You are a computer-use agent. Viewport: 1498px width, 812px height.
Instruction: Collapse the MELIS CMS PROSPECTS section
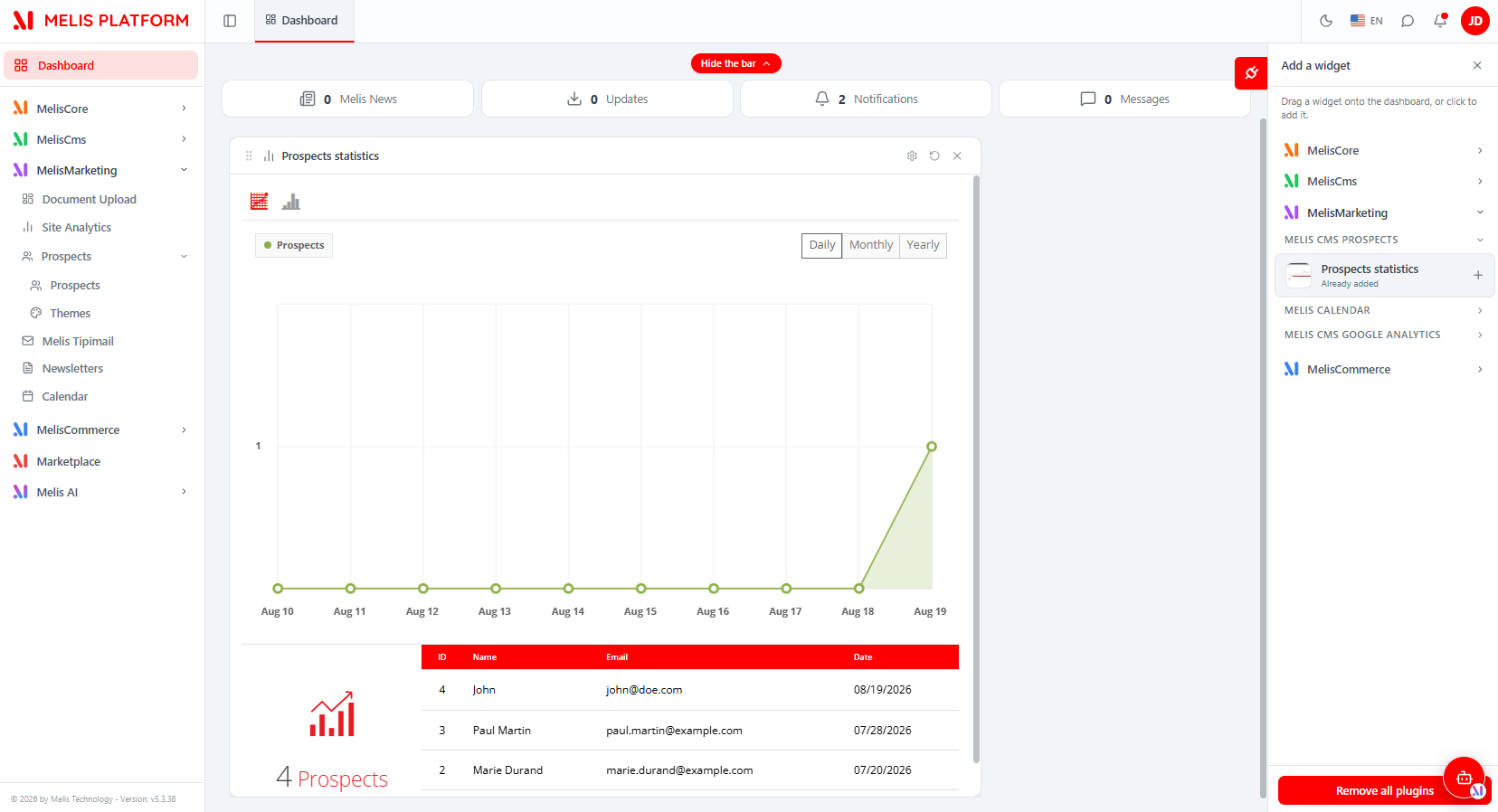(1383, 240)
